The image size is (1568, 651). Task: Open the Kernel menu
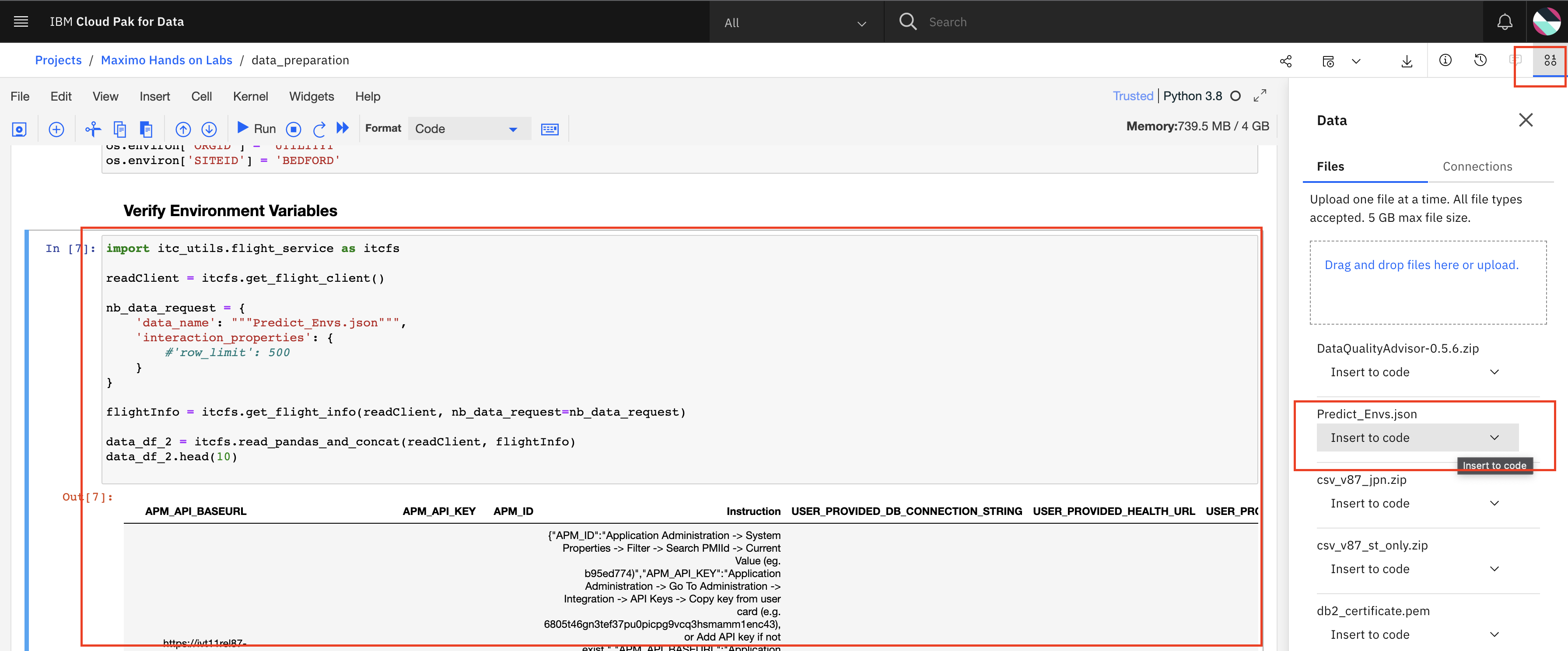point(249,97)
